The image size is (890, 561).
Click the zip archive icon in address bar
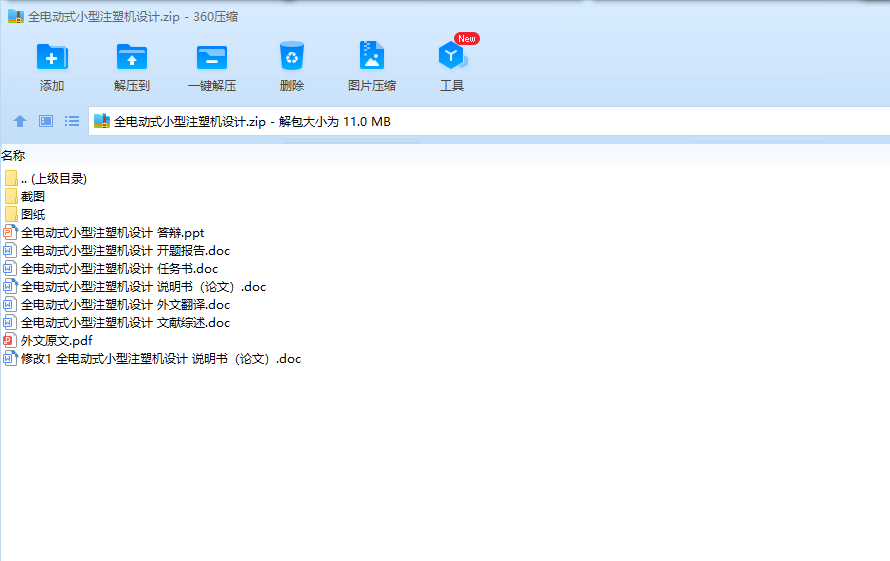pos(102,121)
